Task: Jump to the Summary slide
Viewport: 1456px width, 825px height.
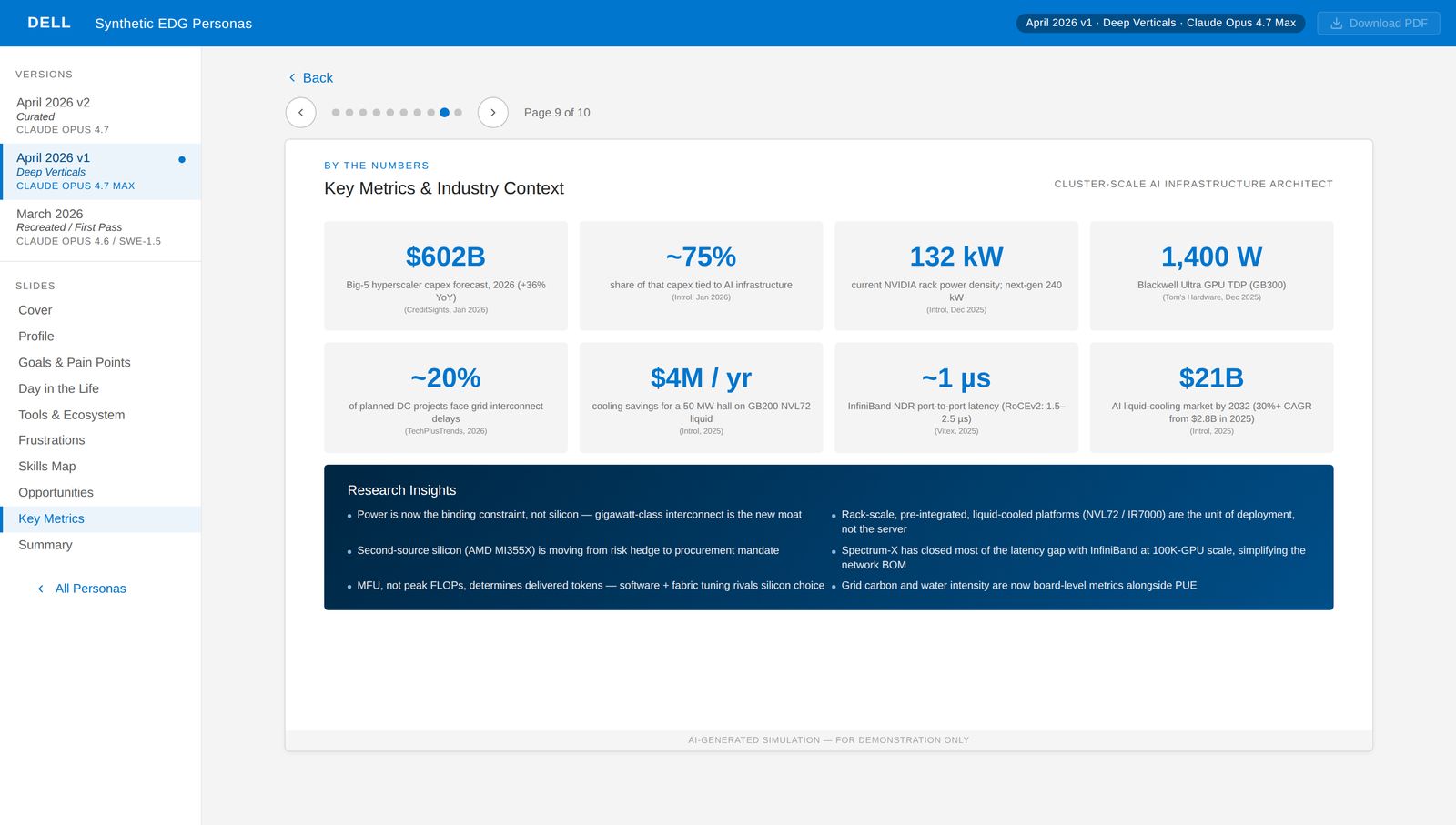Action: click(45, 545)
